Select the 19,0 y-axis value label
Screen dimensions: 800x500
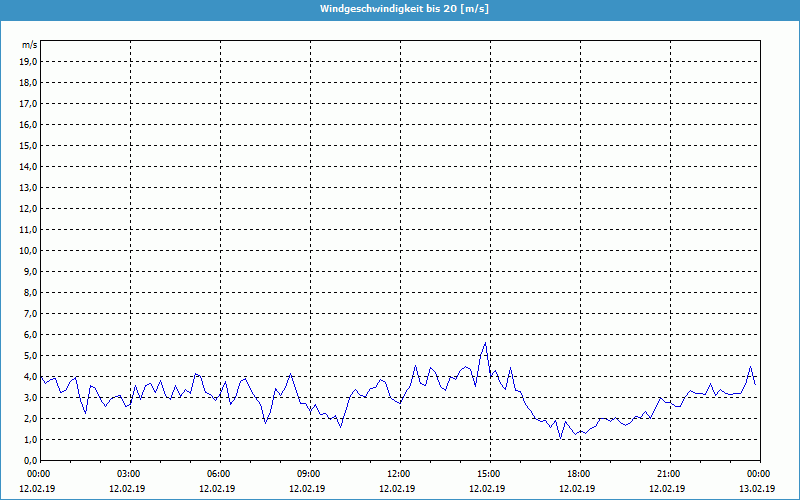(28, 61)
